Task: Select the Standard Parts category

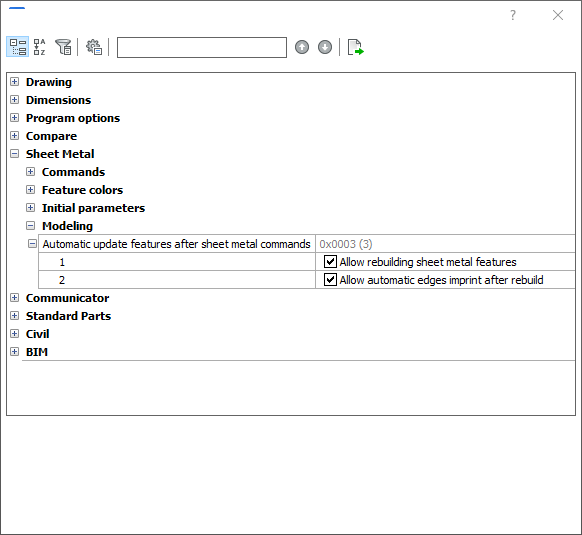Action: [x=68, y=316]
